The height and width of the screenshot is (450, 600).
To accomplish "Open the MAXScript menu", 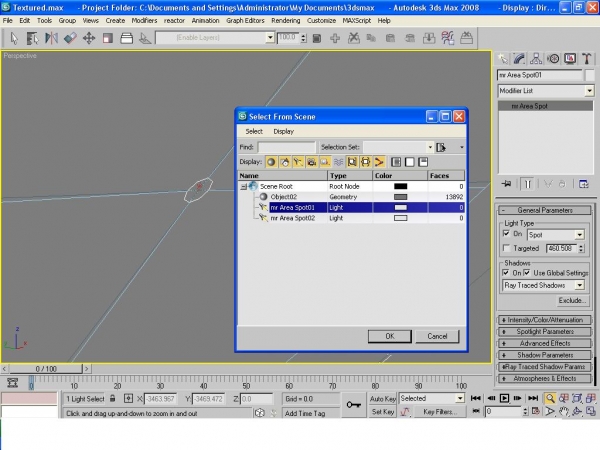I will (x=357, y=21).
